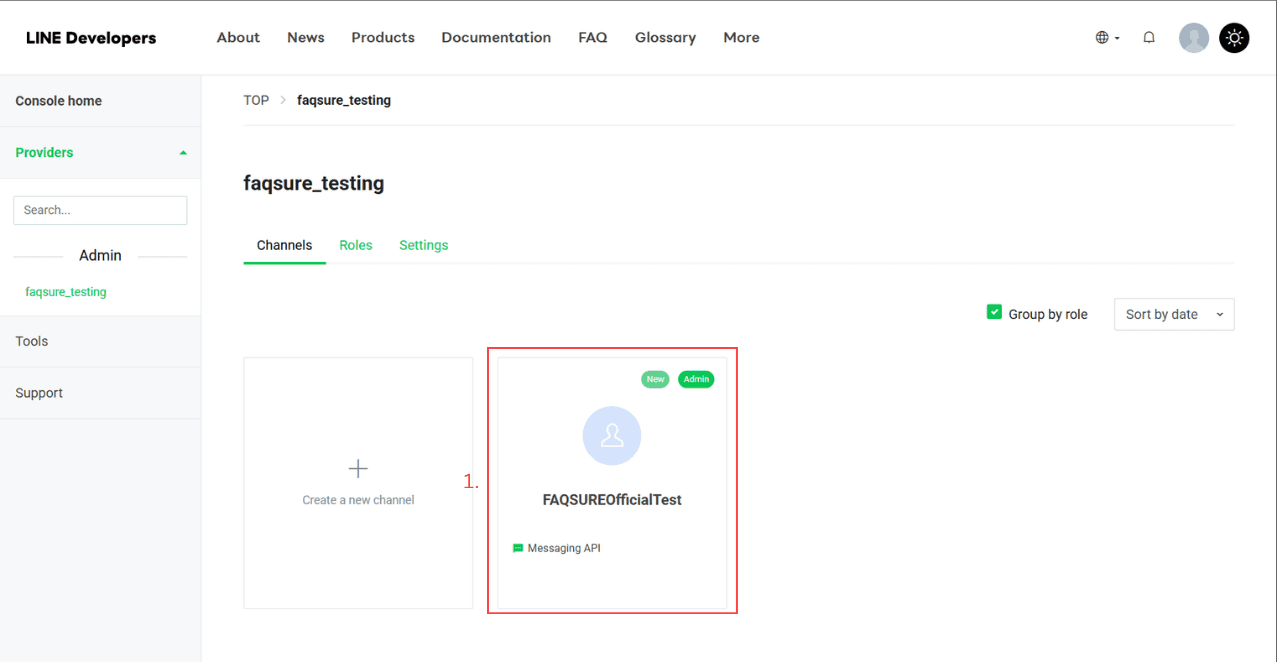Click the Group by role label
The width and height of the screenshot is (1277, 663).
point(1048,314)
